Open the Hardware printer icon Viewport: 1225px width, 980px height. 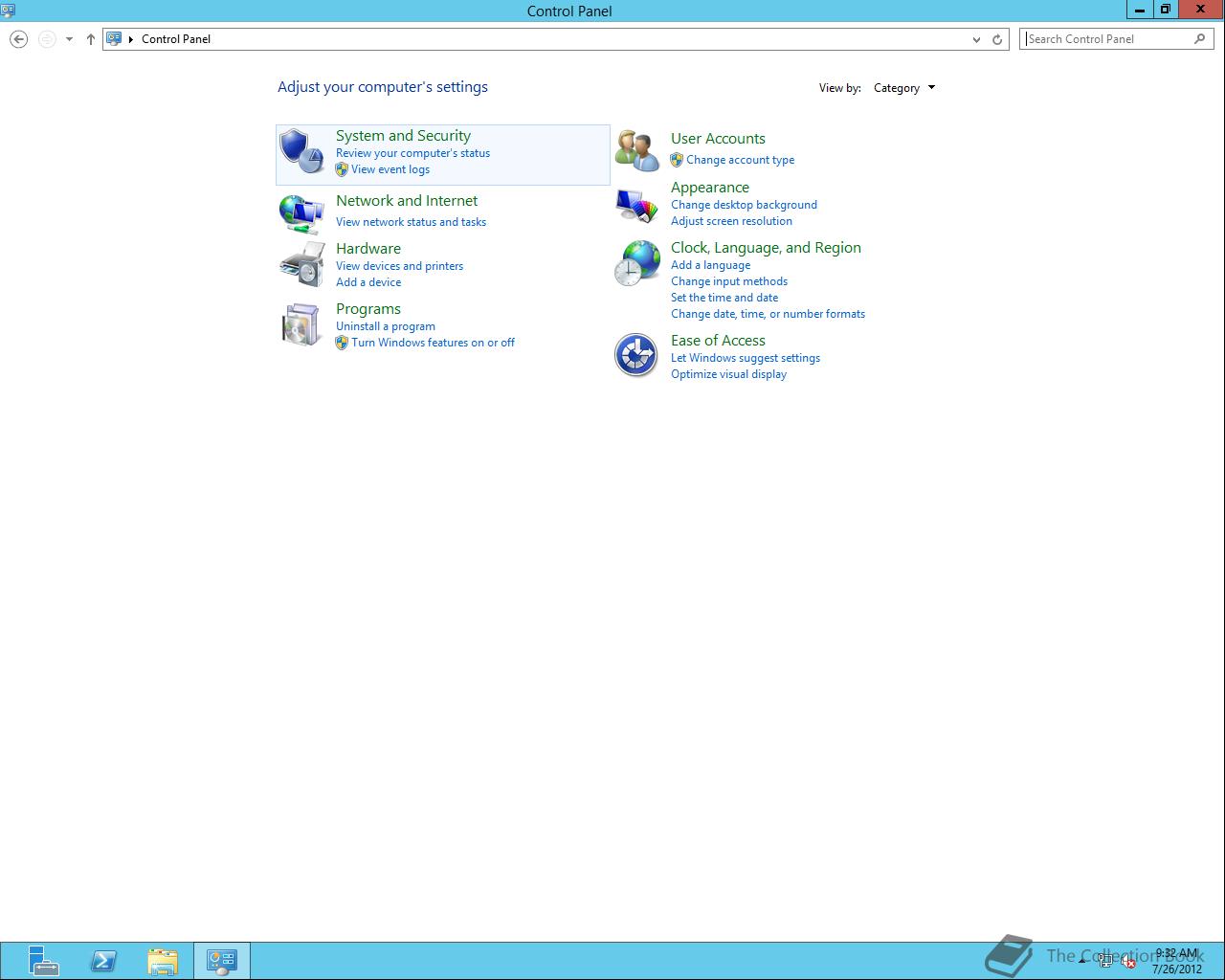point(301,264)
